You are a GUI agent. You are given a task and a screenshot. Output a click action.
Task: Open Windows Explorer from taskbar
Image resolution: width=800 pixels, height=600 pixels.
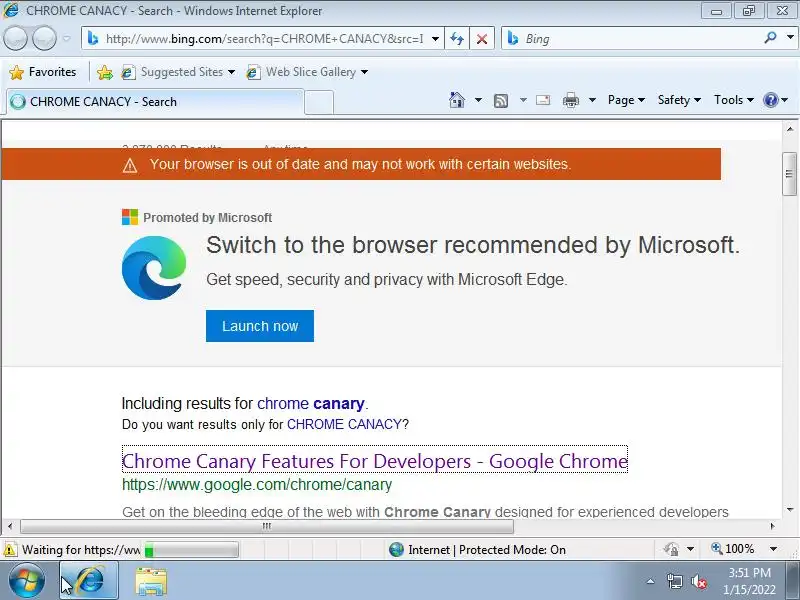(x=151, y=582)
